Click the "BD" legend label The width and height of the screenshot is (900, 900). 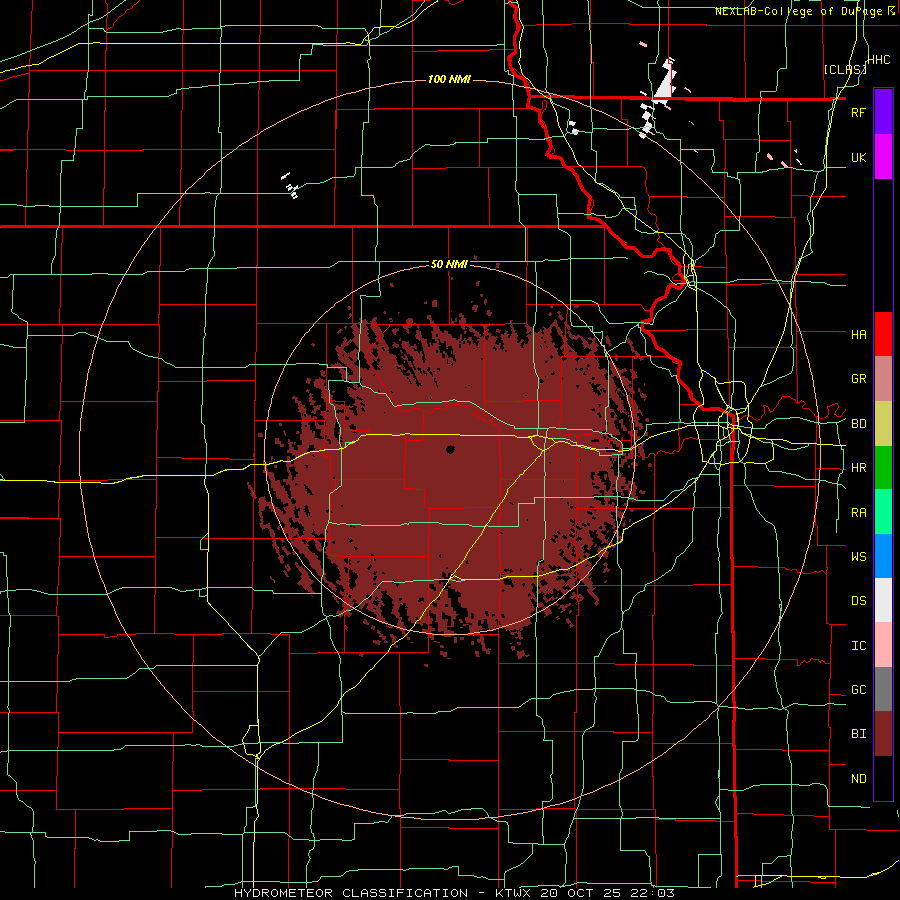pyautogui.click(x=858, y=424)
